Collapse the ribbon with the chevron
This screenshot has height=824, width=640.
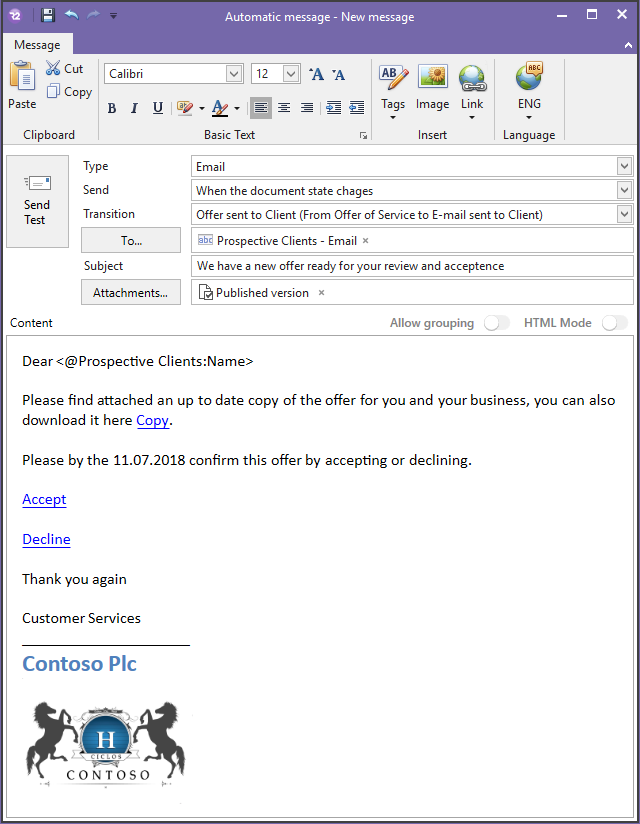tap(628, 46)
